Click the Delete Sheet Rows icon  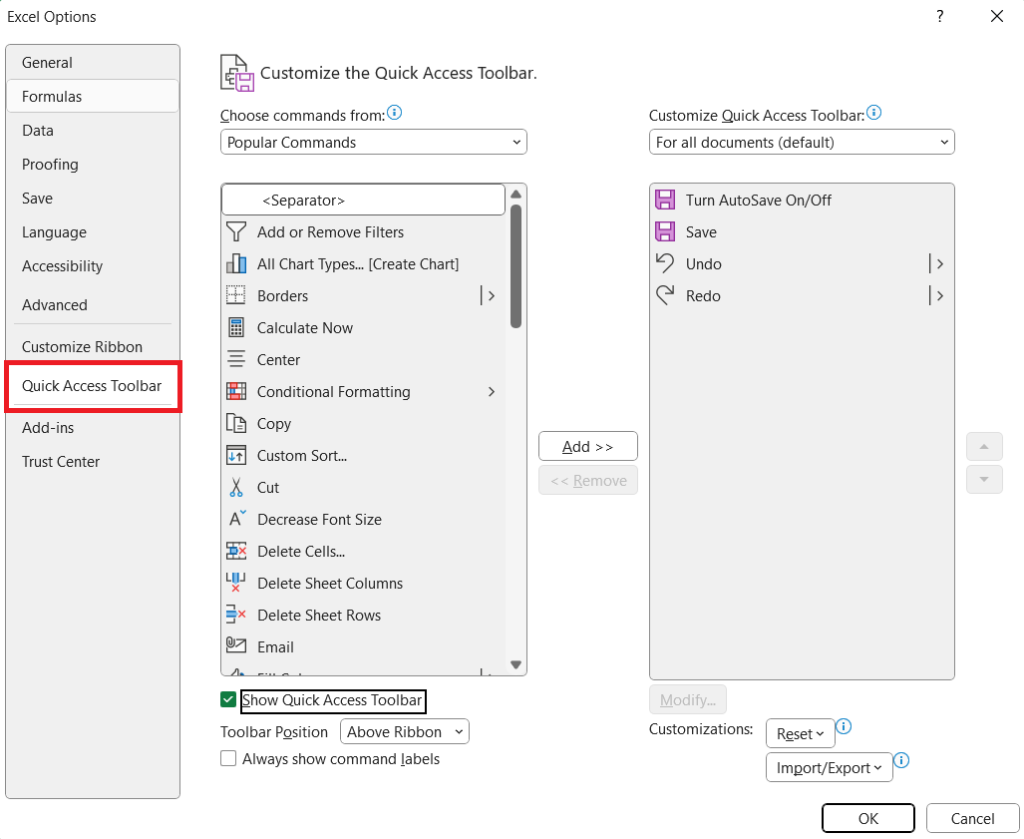(x=237, y=615)
